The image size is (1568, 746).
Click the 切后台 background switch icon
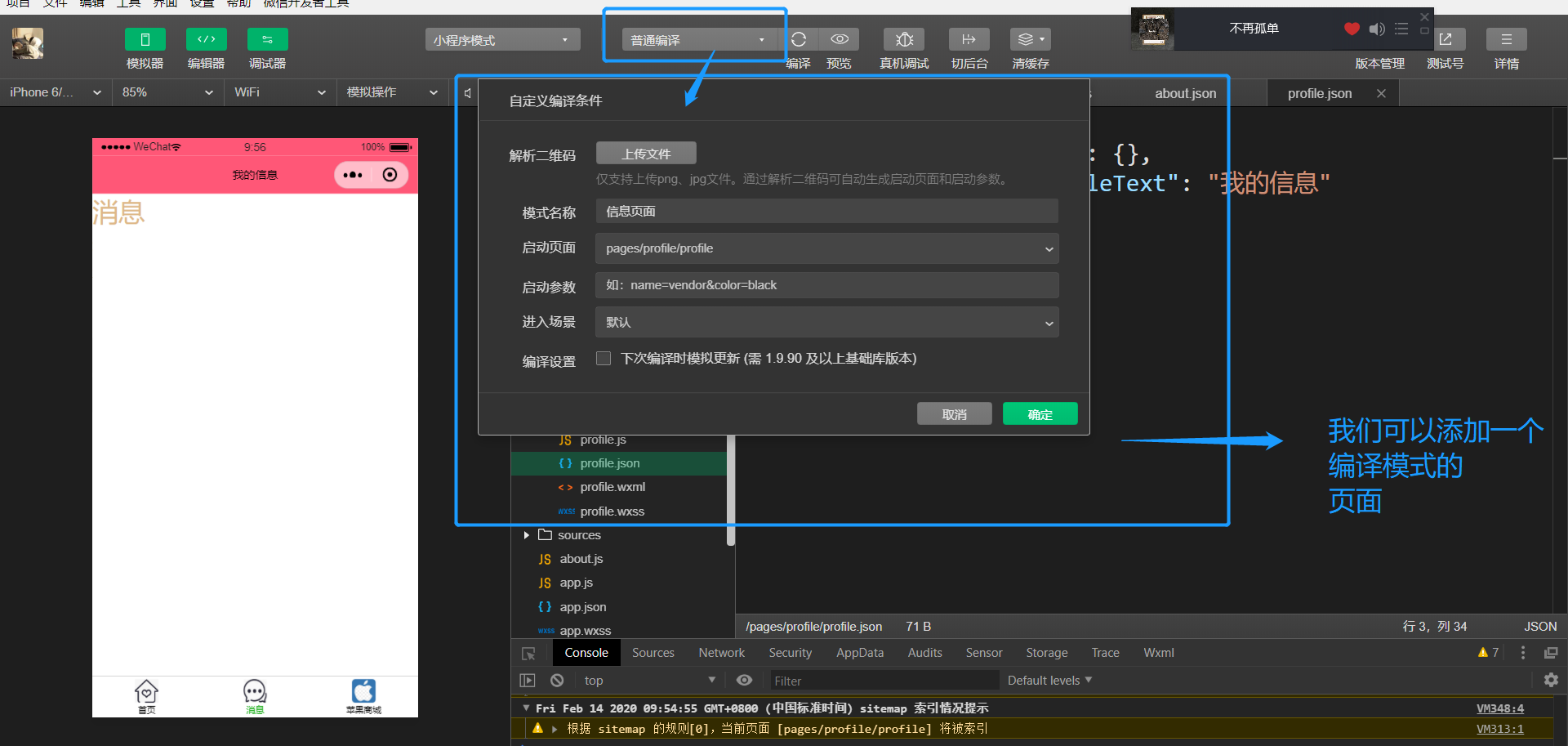969,39
